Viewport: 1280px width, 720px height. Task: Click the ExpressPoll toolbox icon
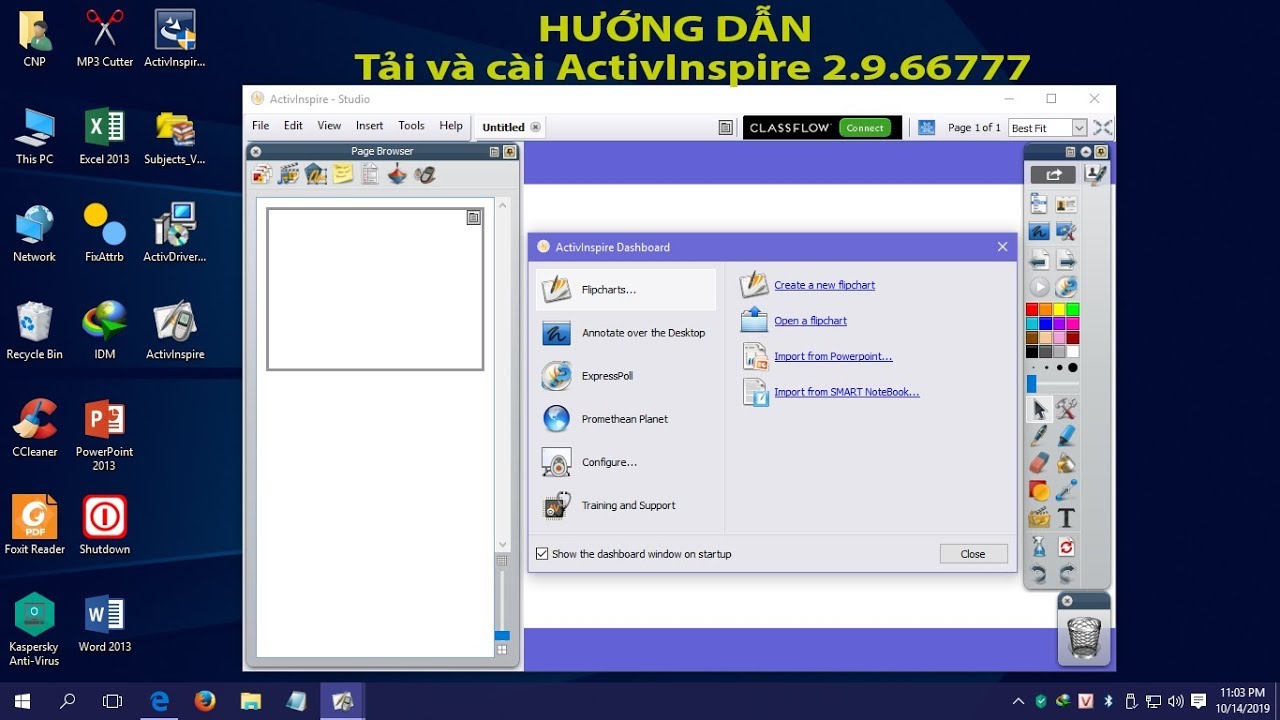(1067, 287)
